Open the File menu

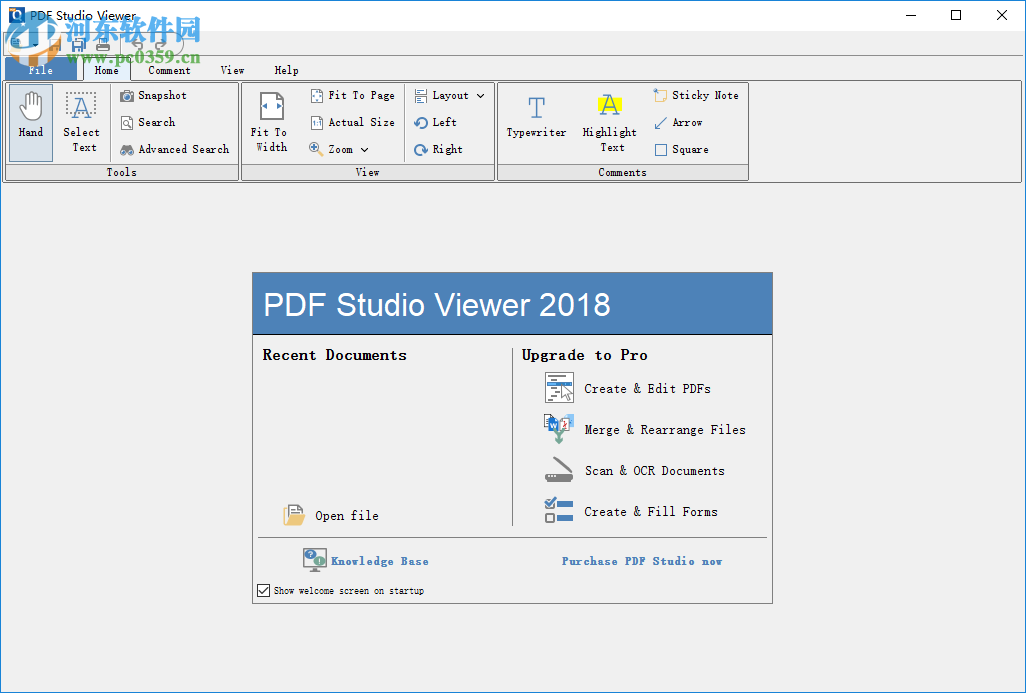pyautogui.click(x=40, y=70)
